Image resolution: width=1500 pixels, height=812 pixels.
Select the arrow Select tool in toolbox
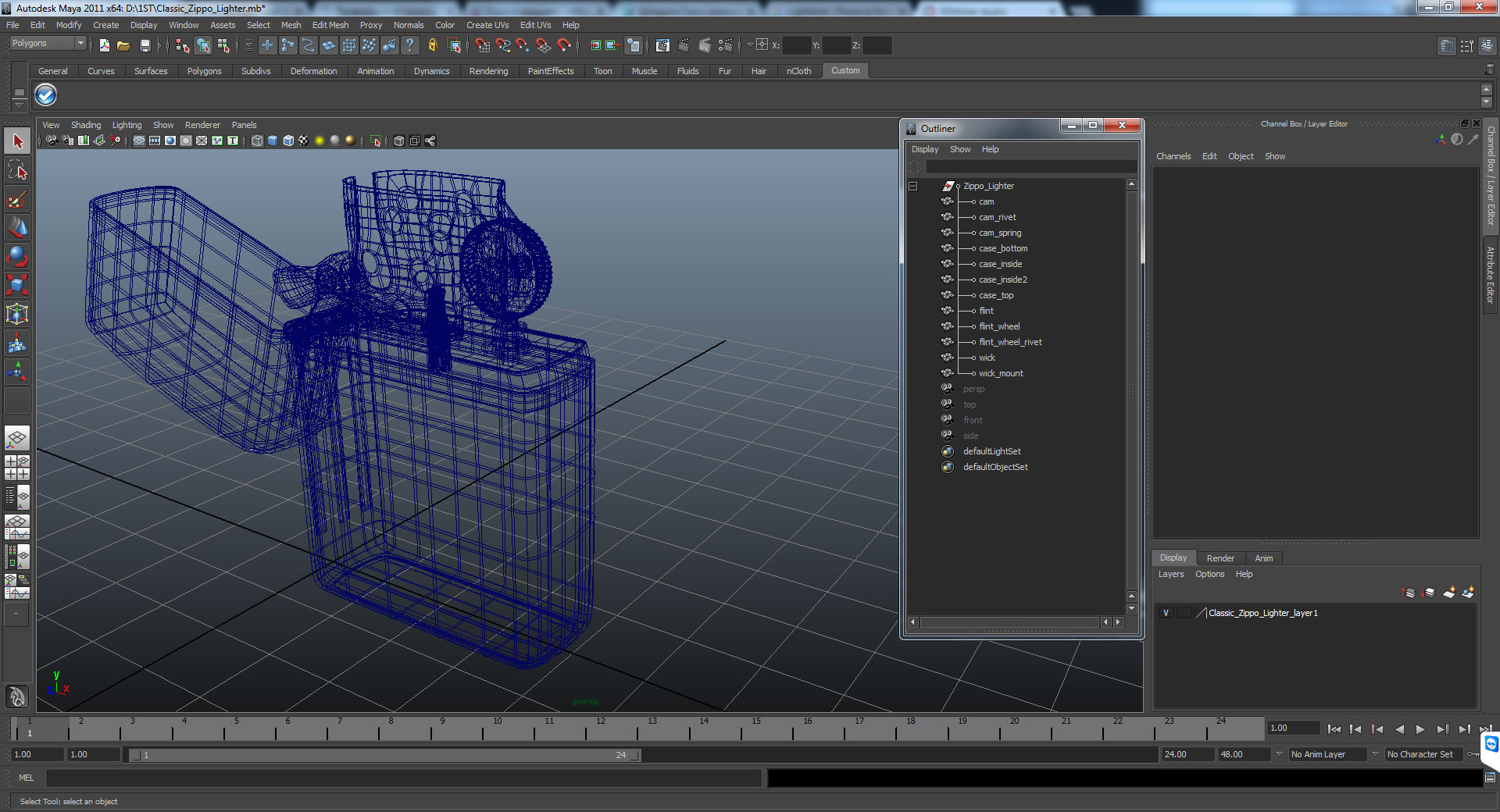(x=17, y=142)
